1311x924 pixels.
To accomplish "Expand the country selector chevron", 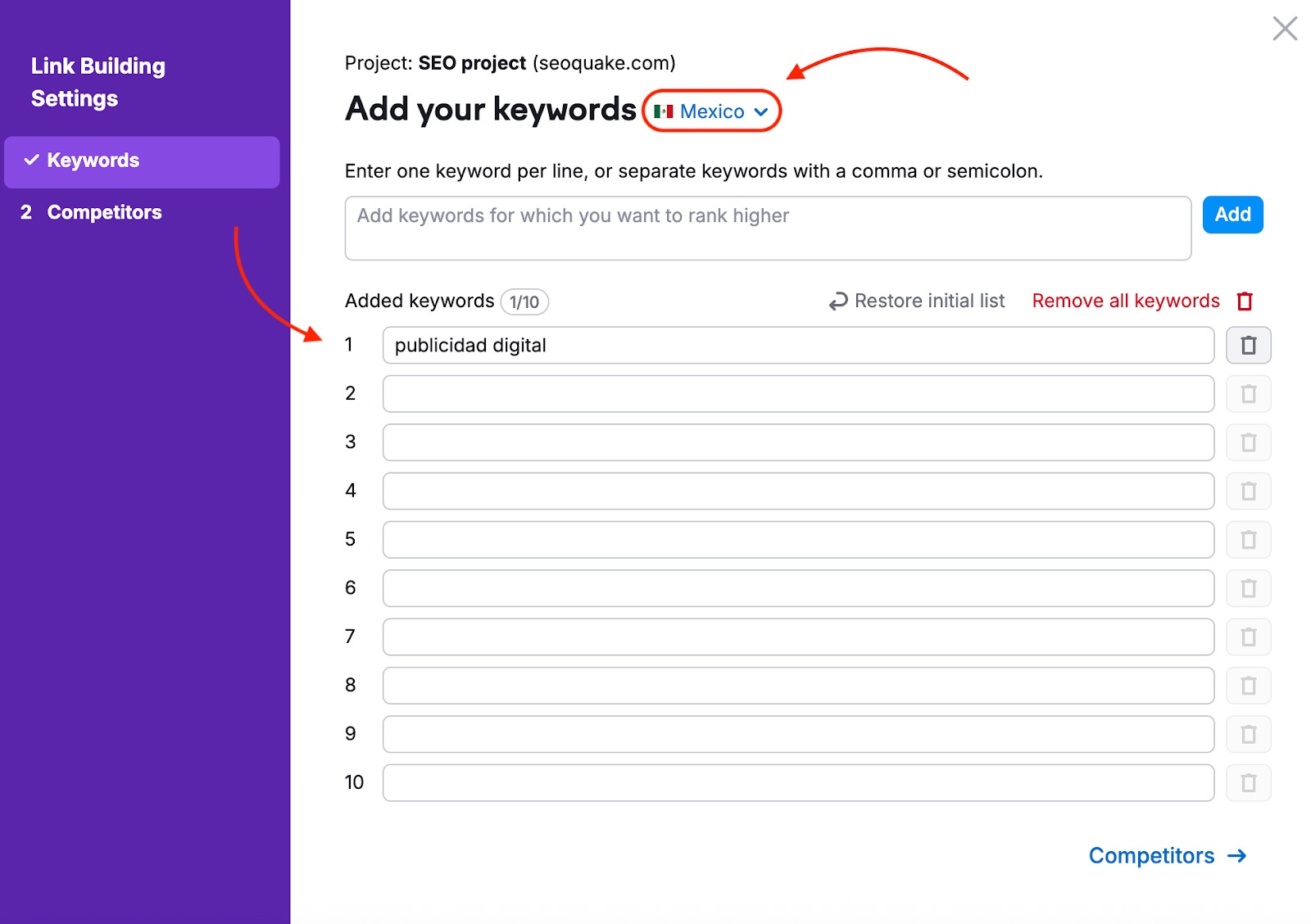I will pyautogui.click(x=763, y=111).
